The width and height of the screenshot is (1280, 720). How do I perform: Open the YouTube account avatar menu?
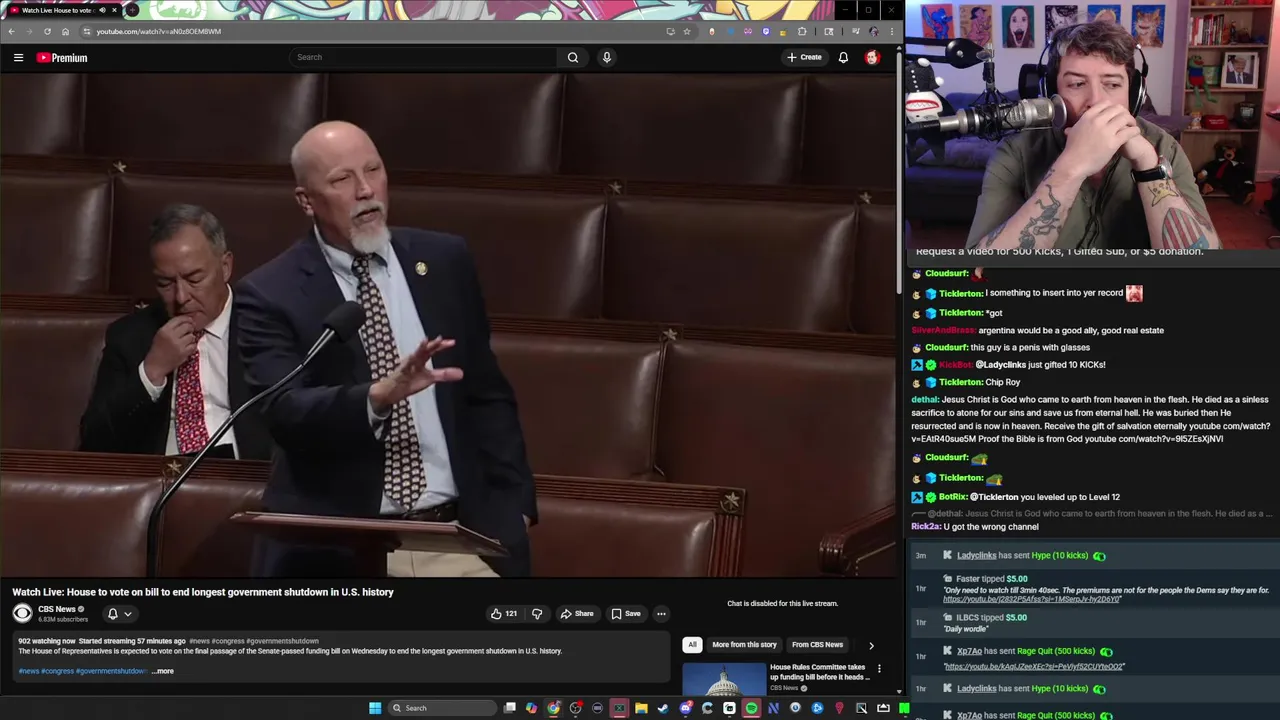(872, 57)
